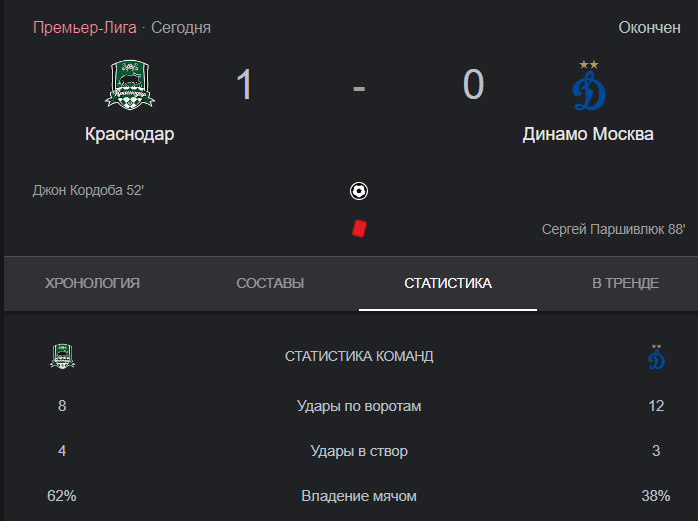The width and height of the screenshot is (698, 521).
Task: Click the Владение мячом row label
Action: (359, 496)
